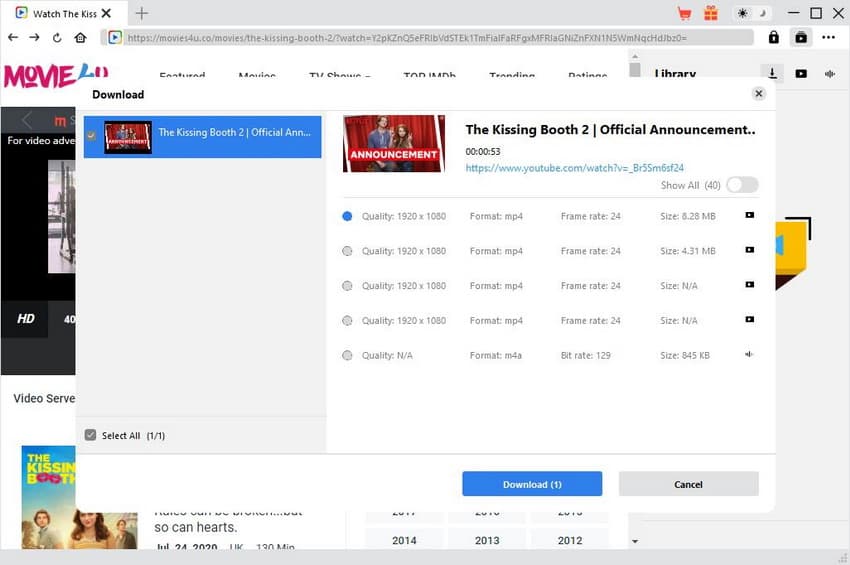
Task: Open the YouTube video URL link
Action: coord(574,168)
